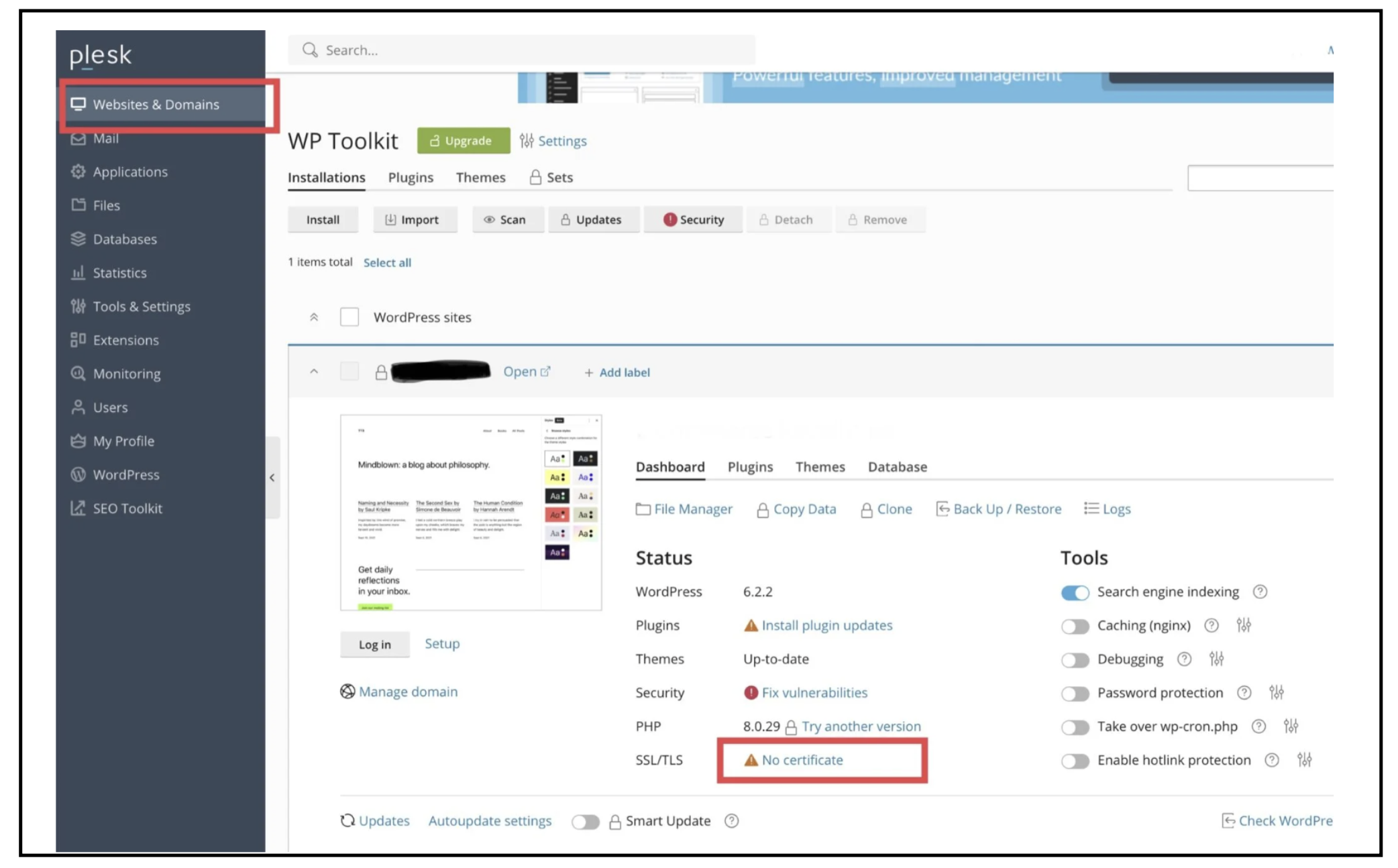Toggle the Smart Update switch

[585, 822]
